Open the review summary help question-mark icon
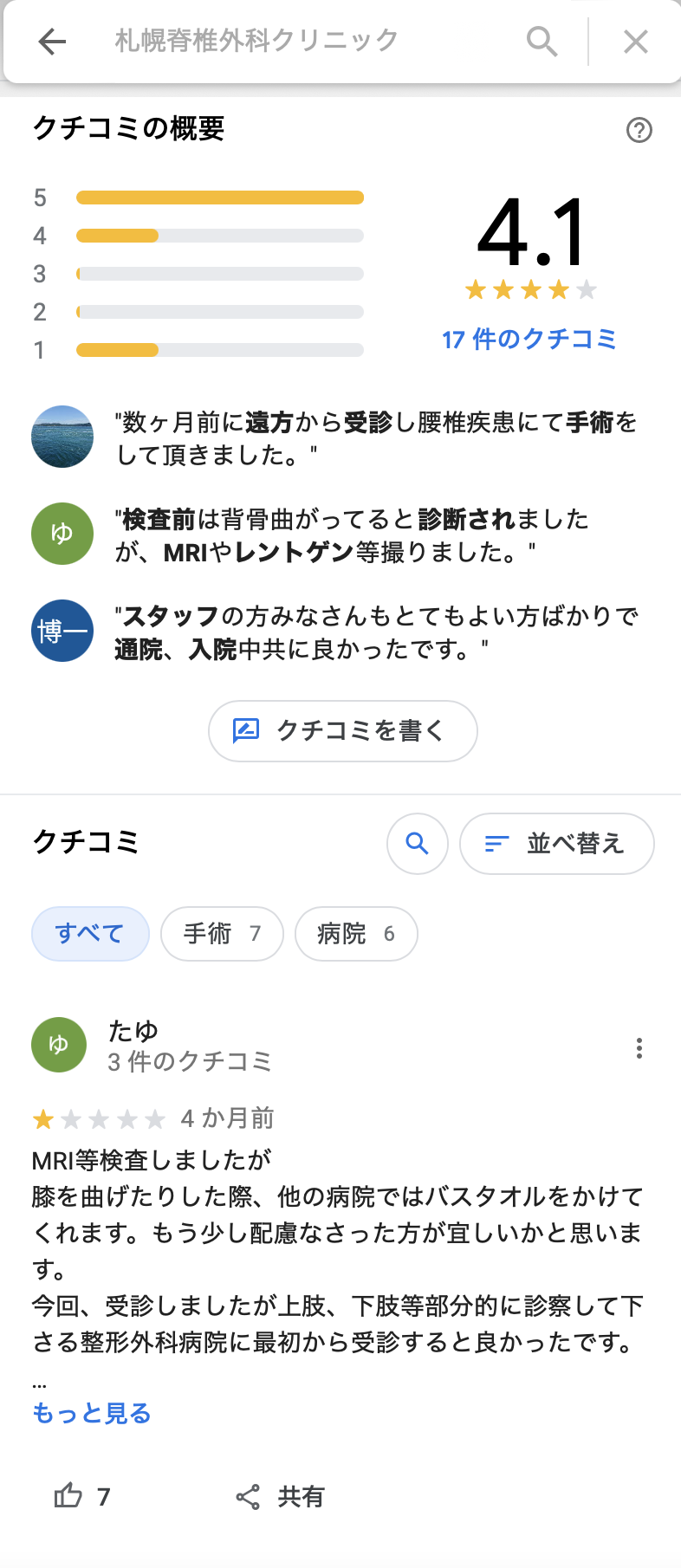Viewport: 681px width, 1568px height. coord(639,130)
